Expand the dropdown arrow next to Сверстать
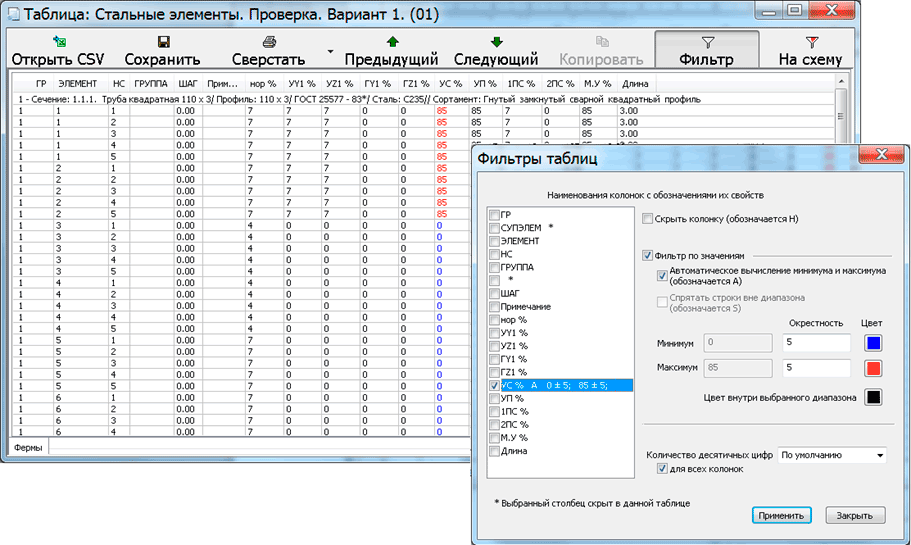 pos(329,50)
